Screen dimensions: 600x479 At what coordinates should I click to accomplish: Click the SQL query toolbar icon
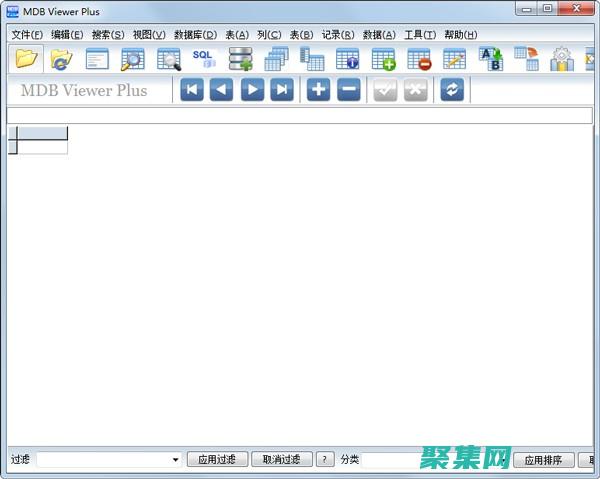pos(204,59)
